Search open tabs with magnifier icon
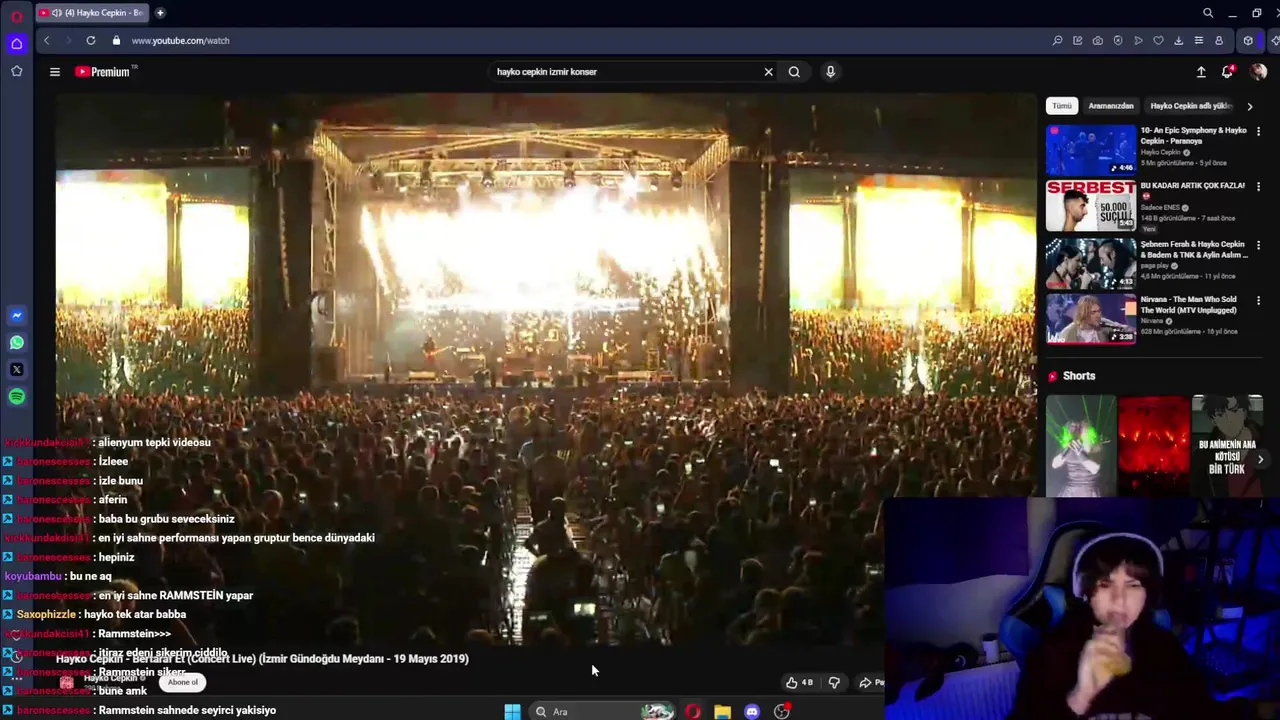The image size is (1280, 720). pyautogui.click(x=1208, y=13)
